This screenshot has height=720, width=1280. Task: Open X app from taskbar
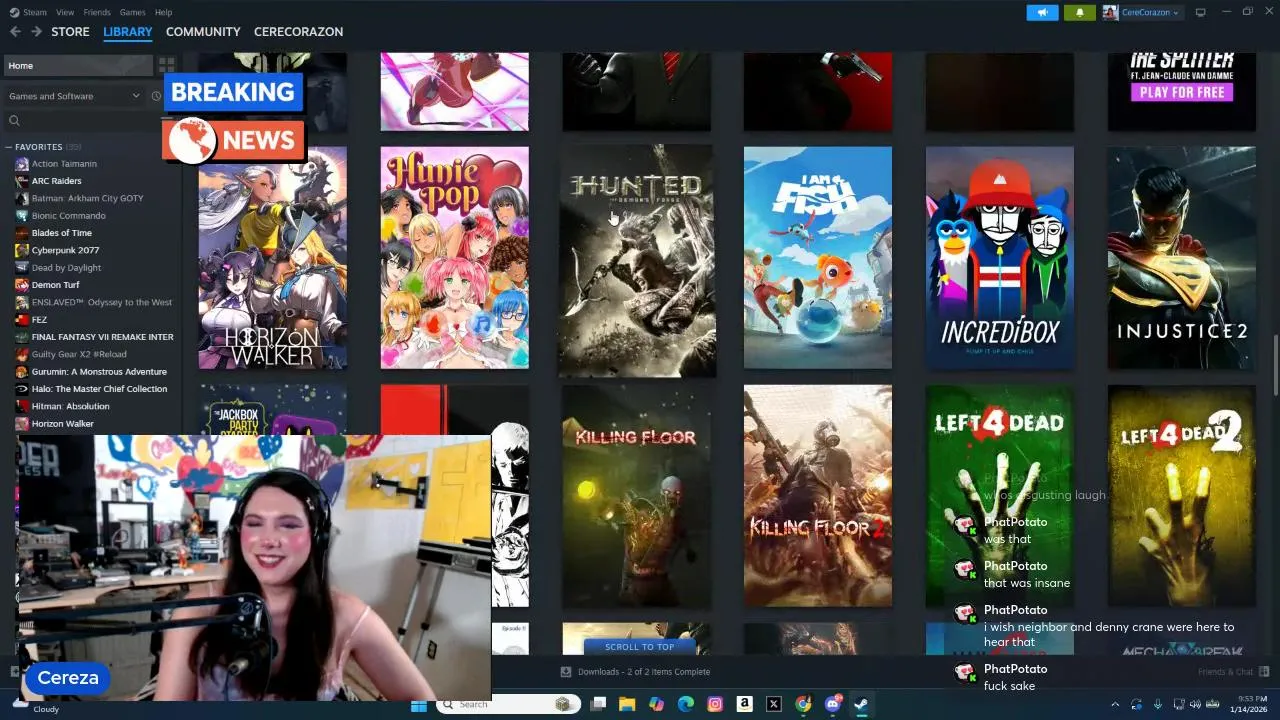coord(773,704)
